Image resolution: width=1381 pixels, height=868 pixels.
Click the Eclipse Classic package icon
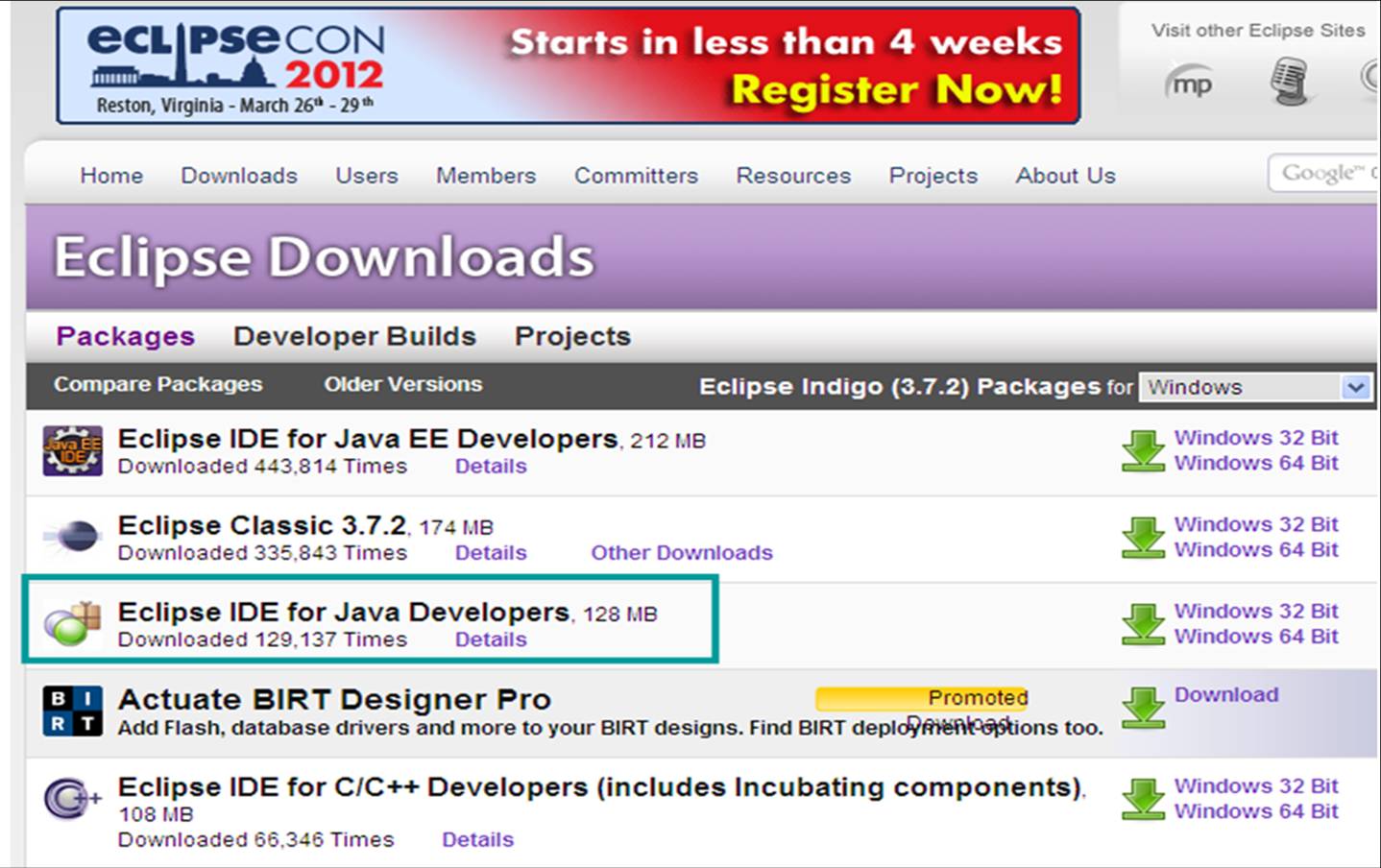[x=73, y=536]
